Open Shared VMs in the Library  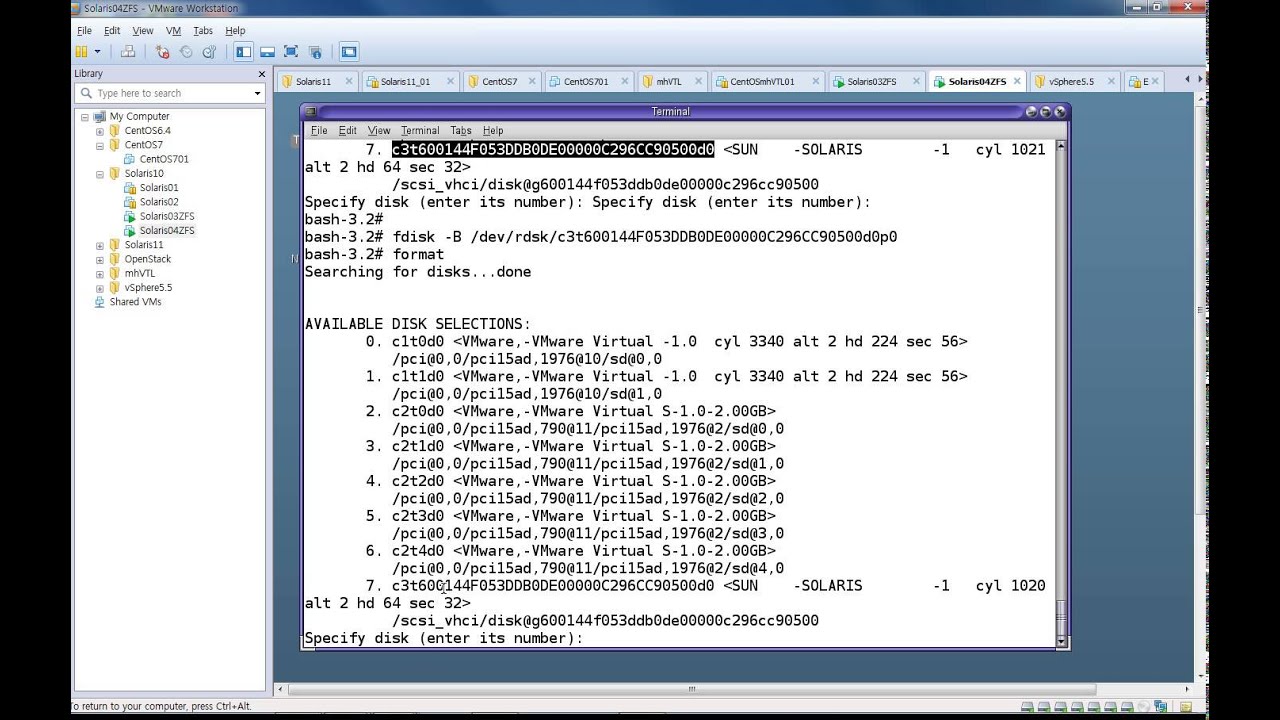coord(135,302)
